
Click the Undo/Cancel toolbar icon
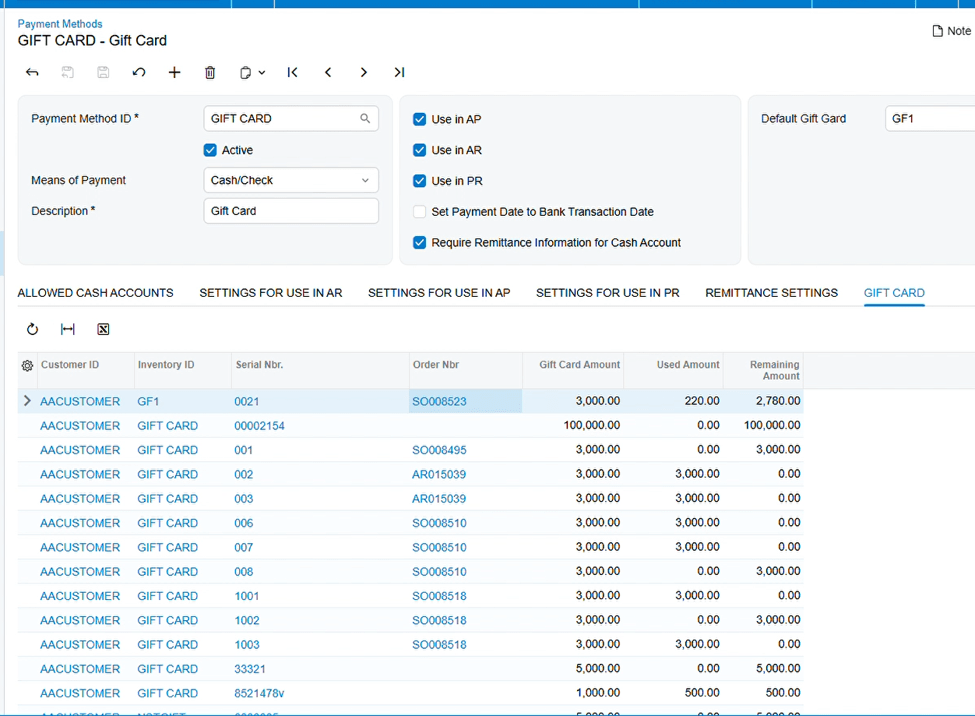click(139, 73)
